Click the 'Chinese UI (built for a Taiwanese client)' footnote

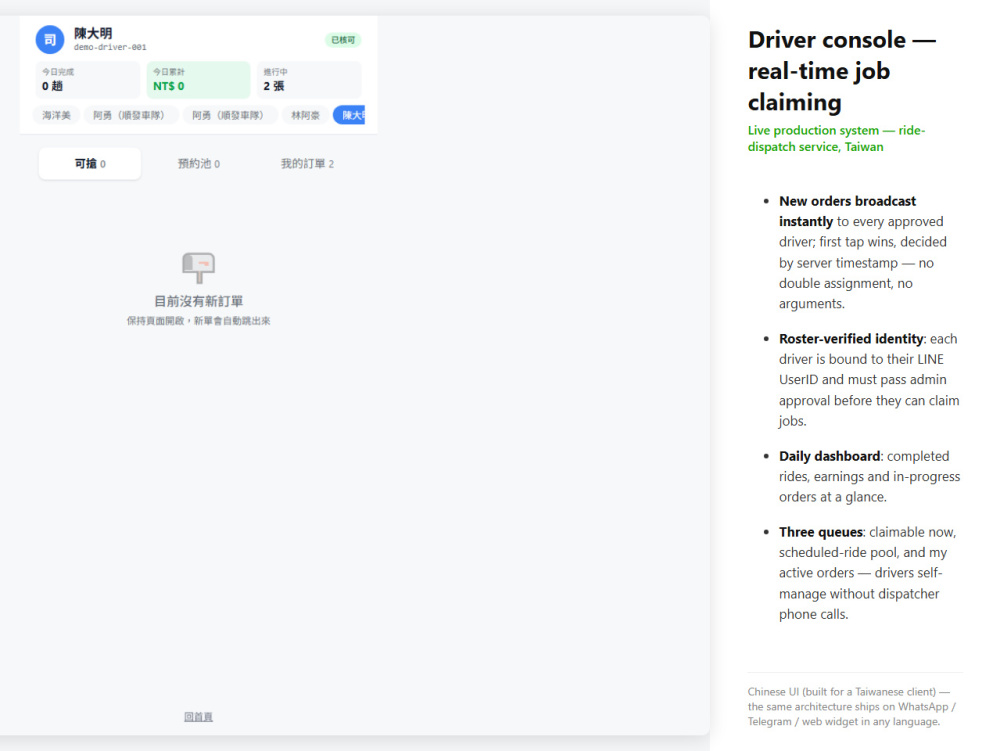[x=852, y=706]
